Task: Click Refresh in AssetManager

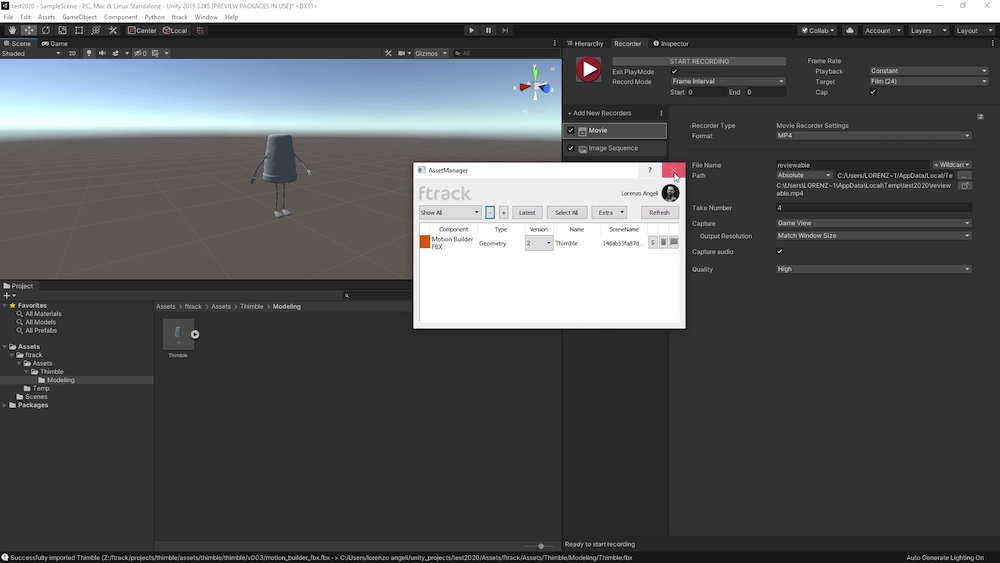Action: (x=659, y=212)
